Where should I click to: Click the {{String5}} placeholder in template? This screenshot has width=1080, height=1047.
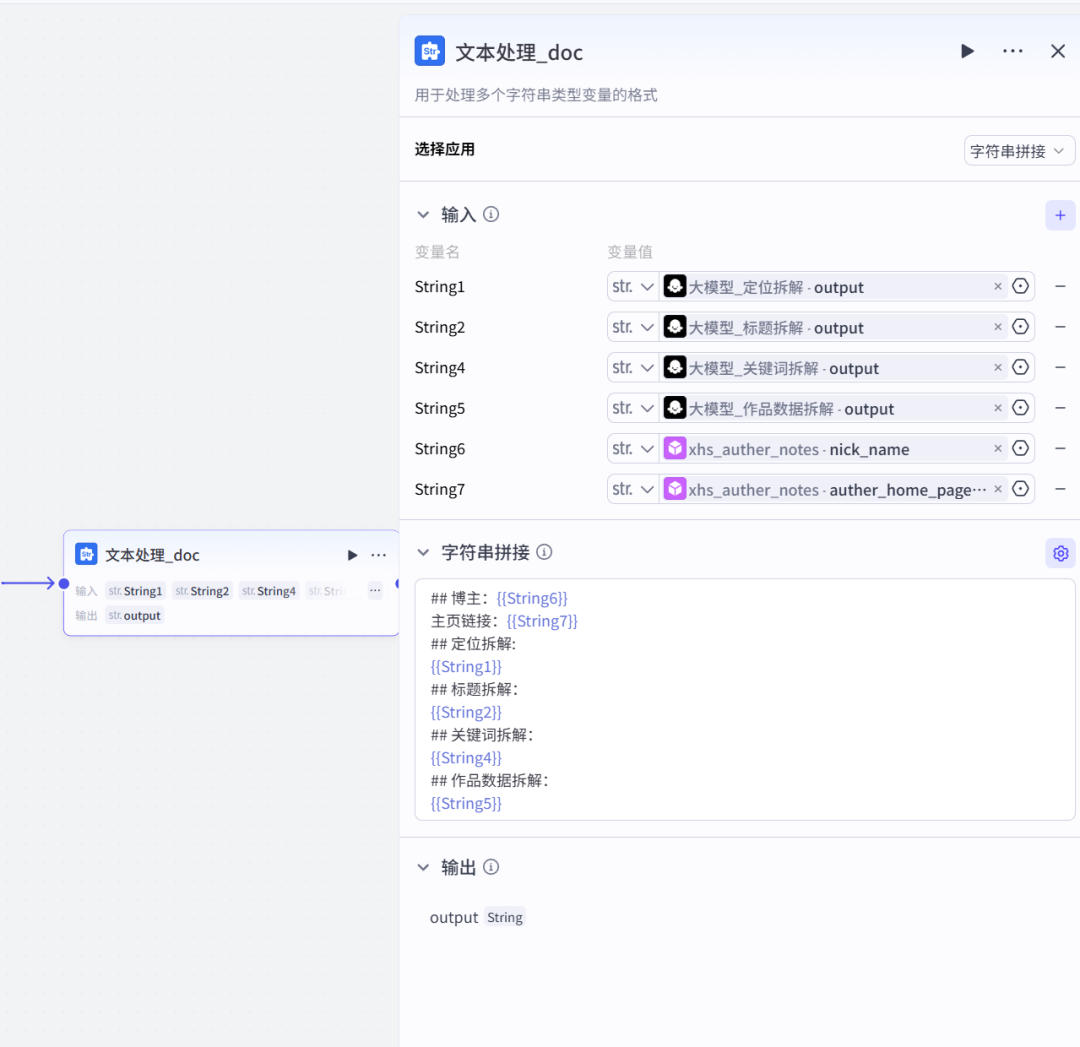[x=466, y=803]
